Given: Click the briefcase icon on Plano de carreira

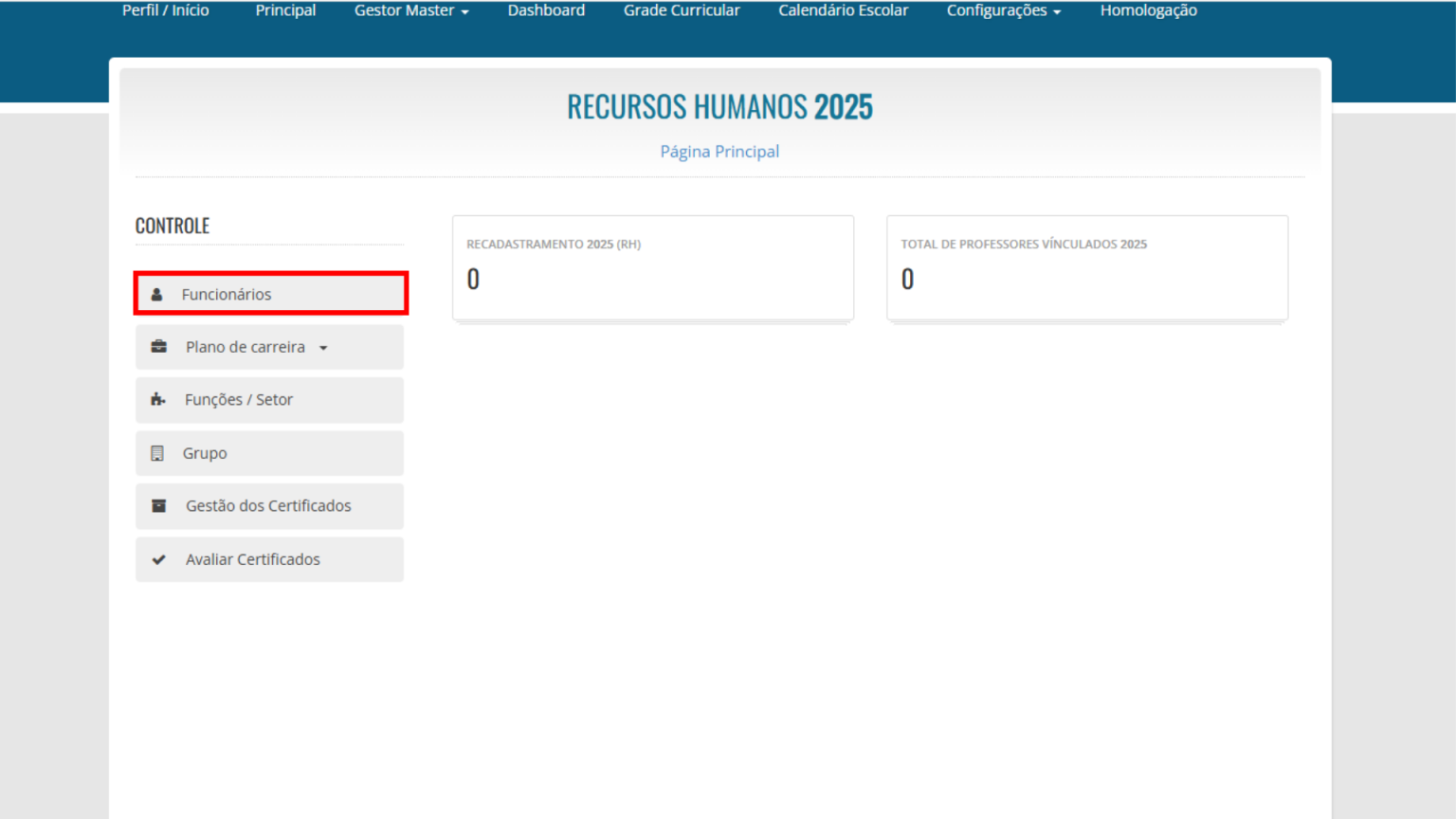Looking at the screenshot, I should [x=157, y=347].
